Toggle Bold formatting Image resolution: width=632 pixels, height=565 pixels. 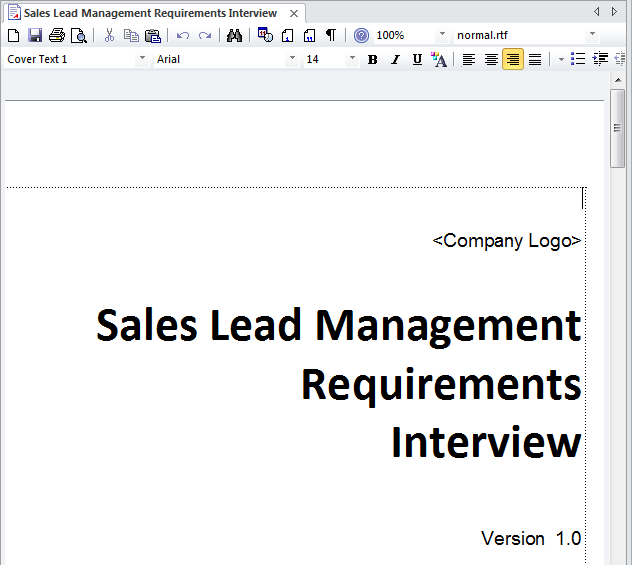click(x=373, y=60)
